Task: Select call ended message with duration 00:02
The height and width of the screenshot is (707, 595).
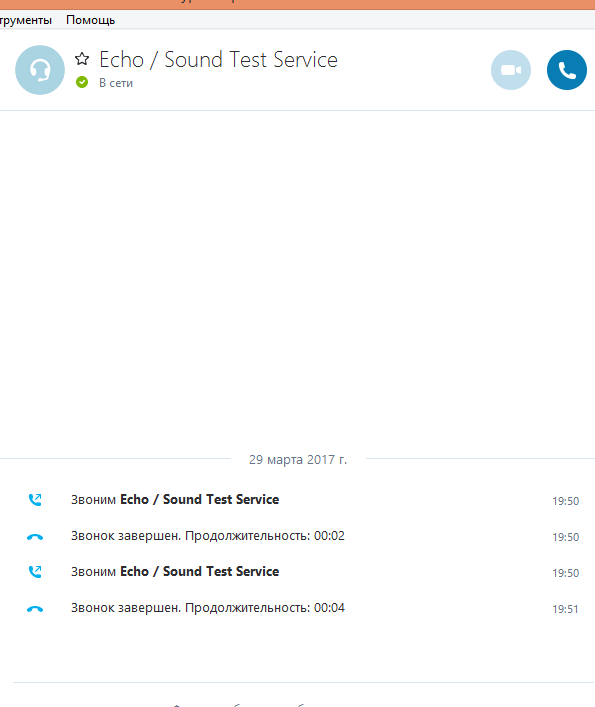Action: coord(208,536)
